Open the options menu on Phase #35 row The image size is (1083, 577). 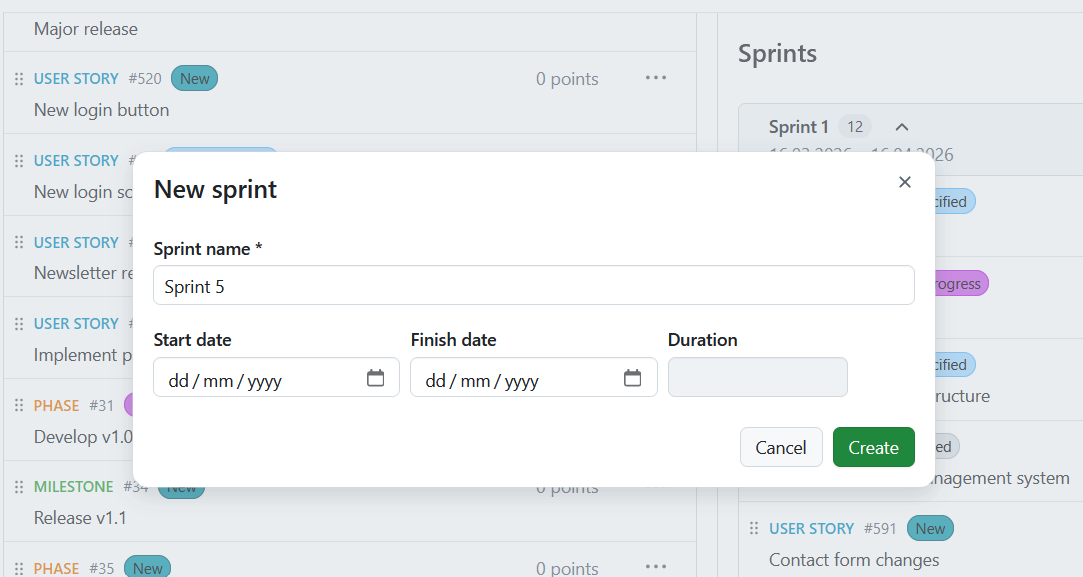pos(656,567)
